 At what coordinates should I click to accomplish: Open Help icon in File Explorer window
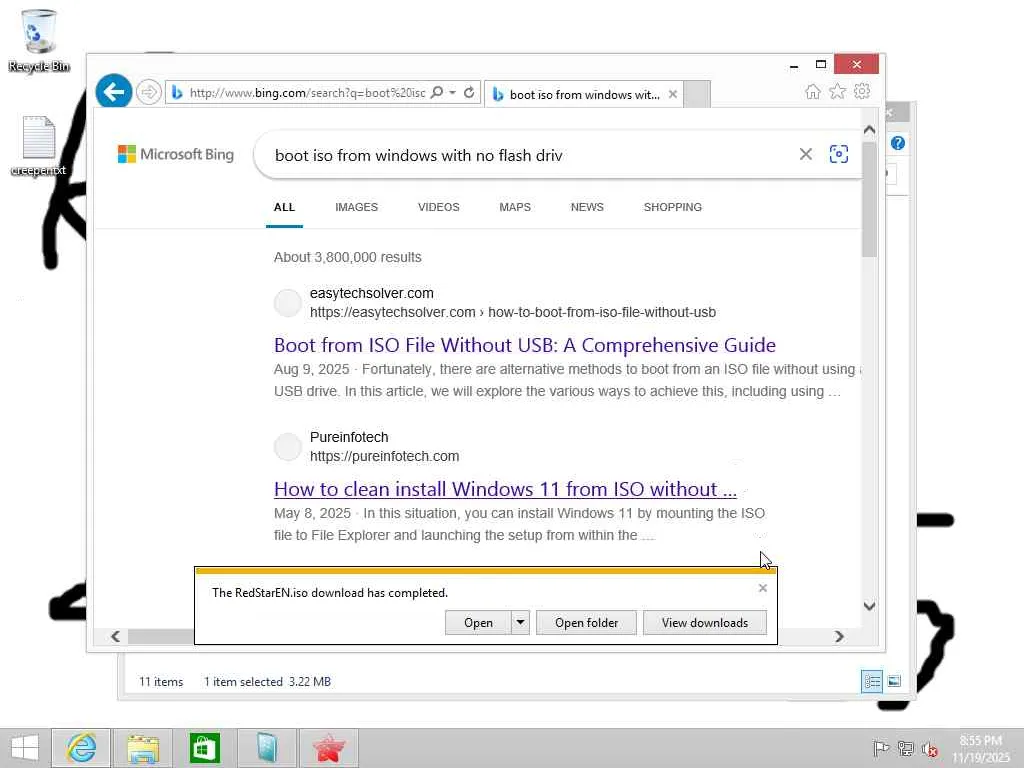coord(898,143)
